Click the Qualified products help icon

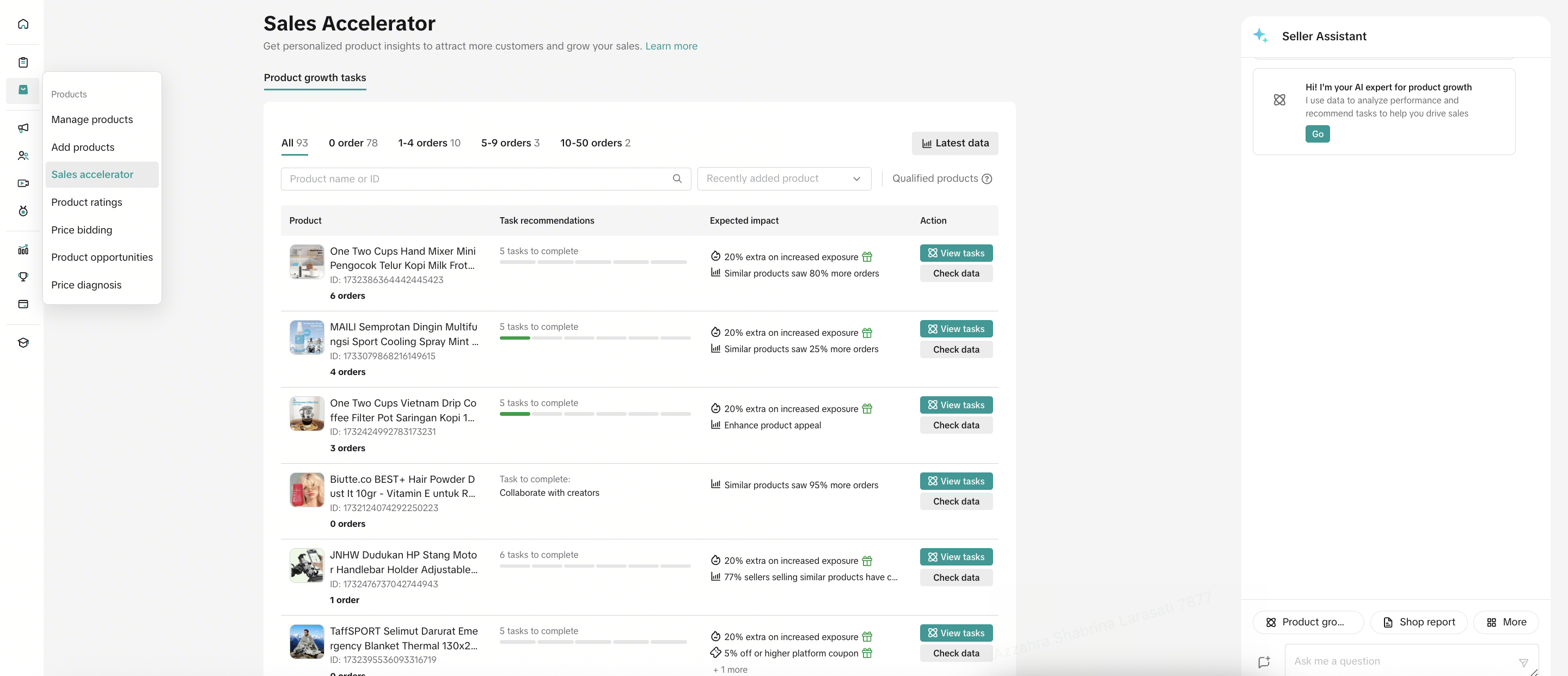pos(987,179)
